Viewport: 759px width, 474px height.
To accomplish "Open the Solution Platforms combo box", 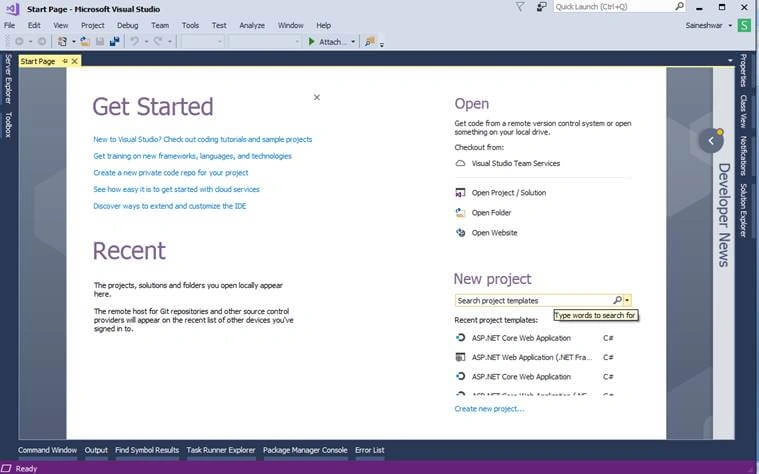I will (265, 42).
